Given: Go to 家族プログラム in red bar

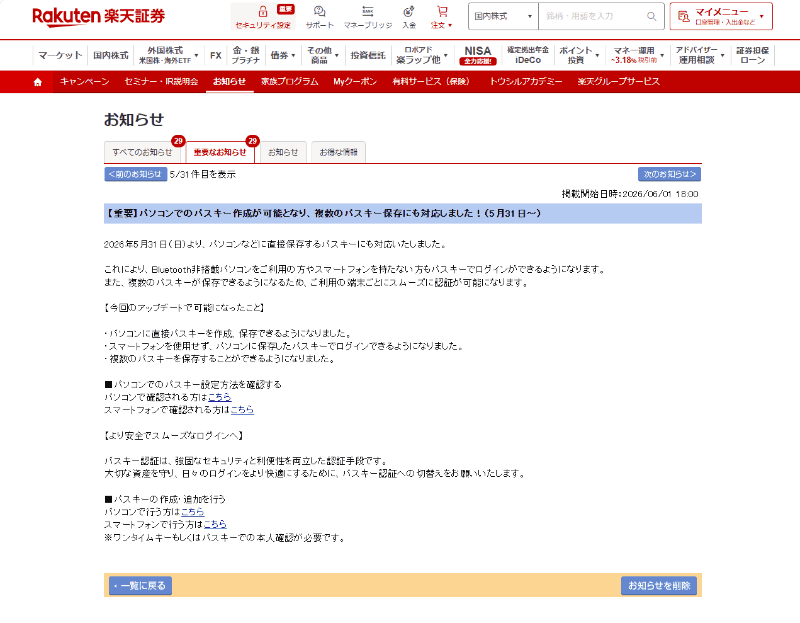Looking at the screenshot, I should (290, 82).
